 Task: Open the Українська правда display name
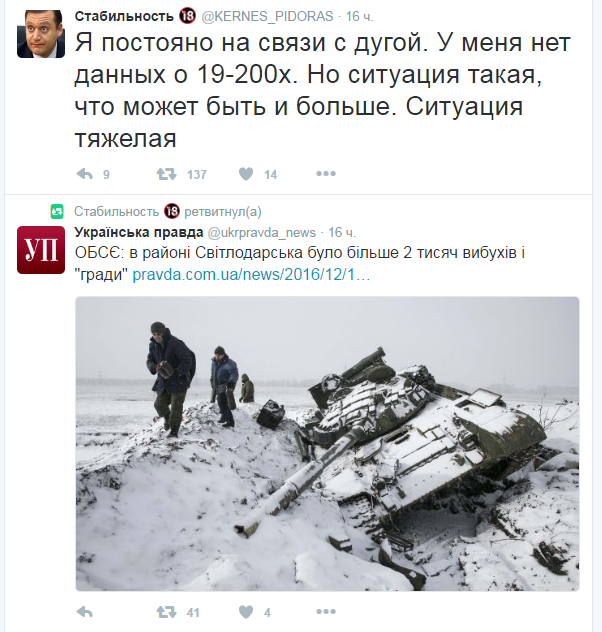pos(139,232)
